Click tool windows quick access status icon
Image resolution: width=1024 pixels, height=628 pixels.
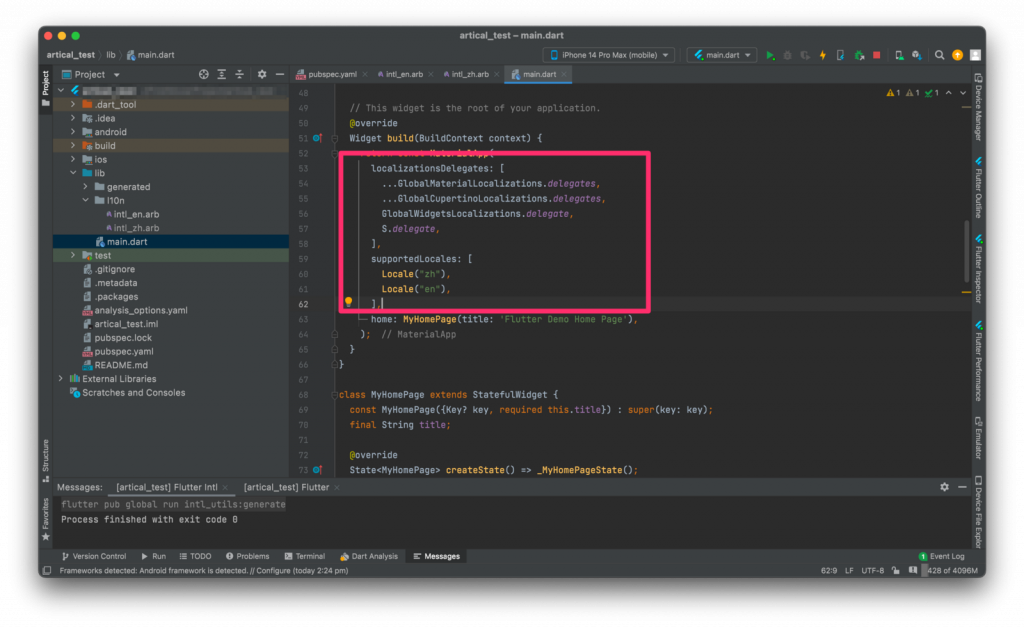click(46, 571)
